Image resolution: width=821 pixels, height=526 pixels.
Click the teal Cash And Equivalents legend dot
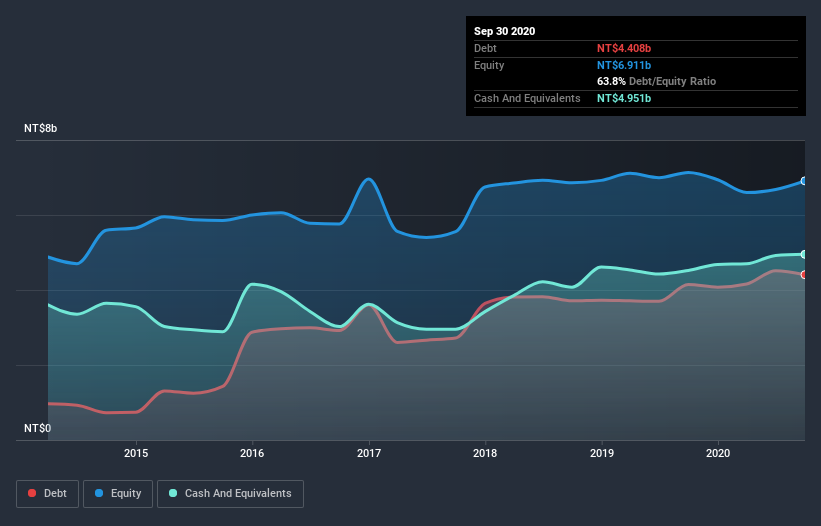[173, 493]
